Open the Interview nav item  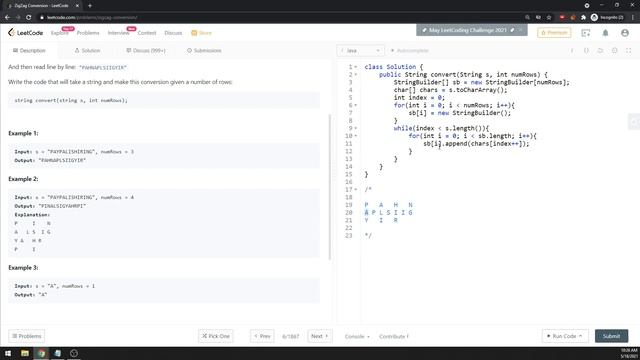tap(118, 33)
